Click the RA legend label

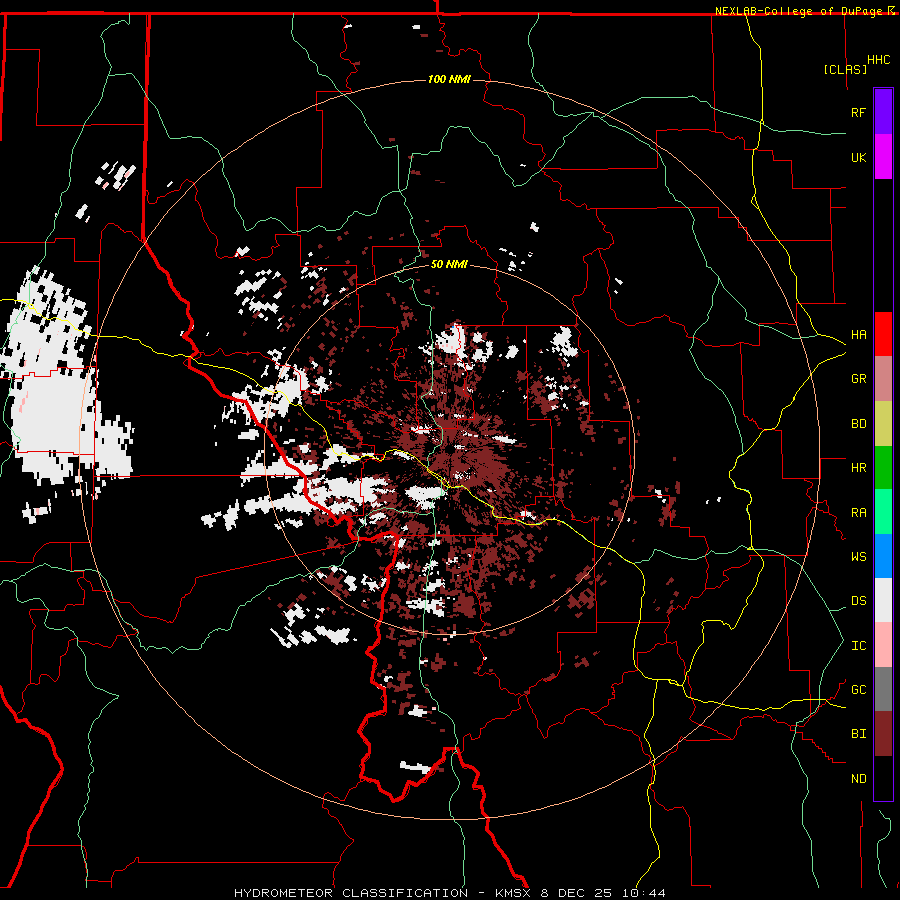click(x=858, y=513)
